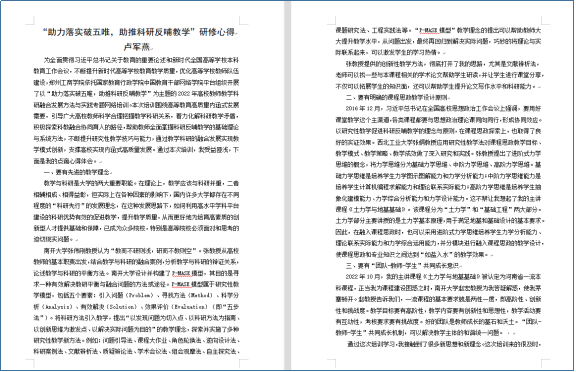Click the word "Evaluation" in parentheses
Image resolution: width=576 pixels, height=372 pixels.
tap(192, 307)
